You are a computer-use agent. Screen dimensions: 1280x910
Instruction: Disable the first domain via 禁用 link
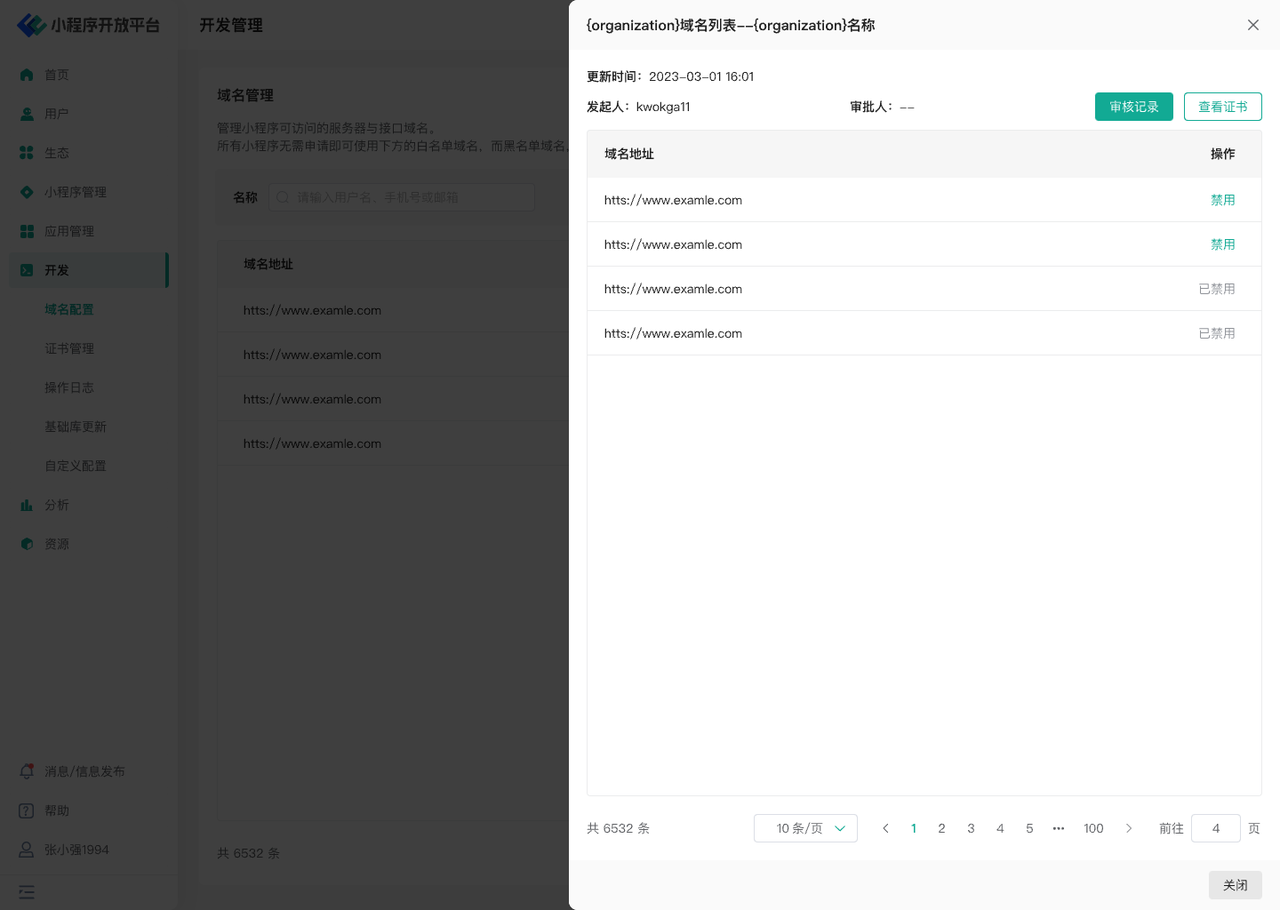(x=1222, y=200)
